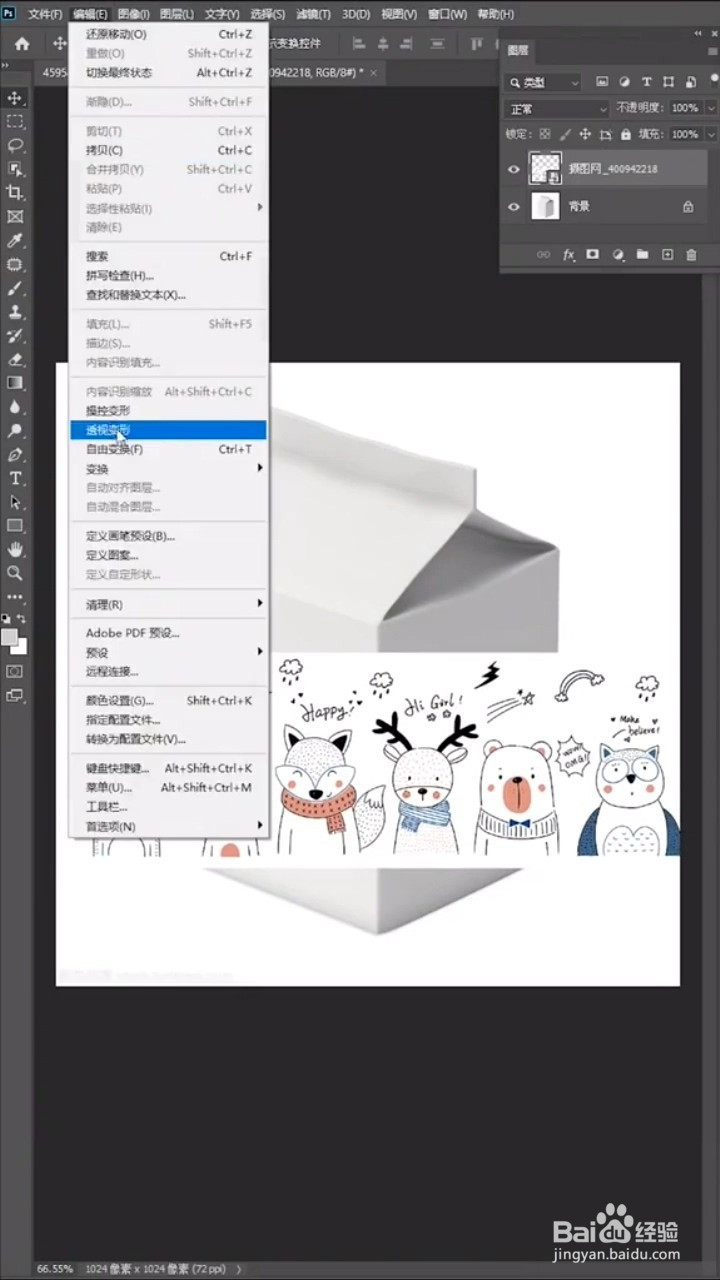
Task: Open the Change Screen Mode icon
Action: pyautogui.click(x=15, y=695)
